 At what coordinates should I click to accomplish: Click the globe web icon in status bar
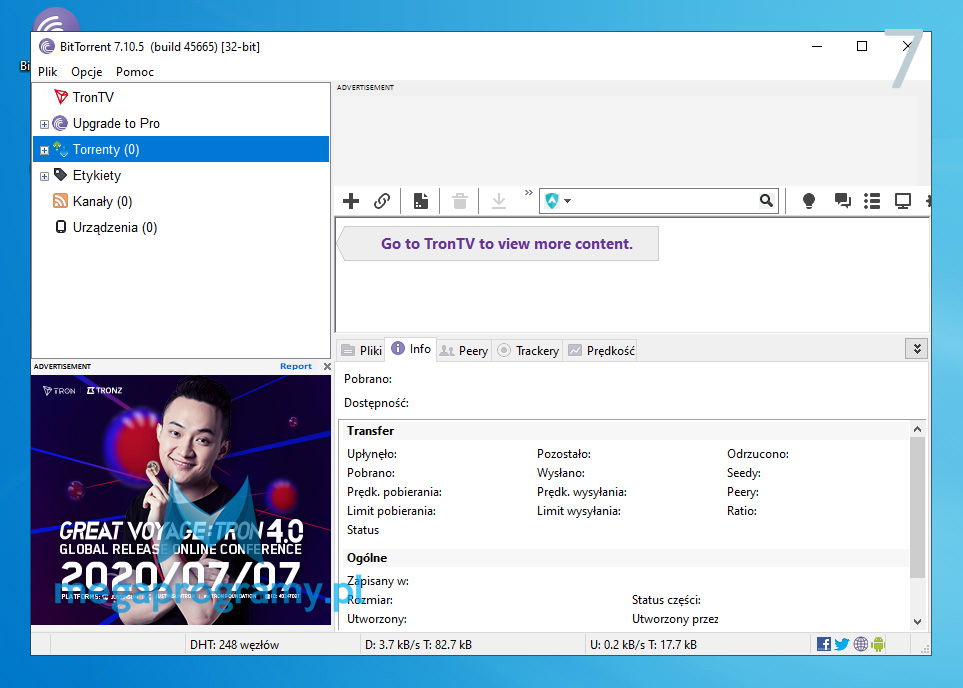(860, 644)
